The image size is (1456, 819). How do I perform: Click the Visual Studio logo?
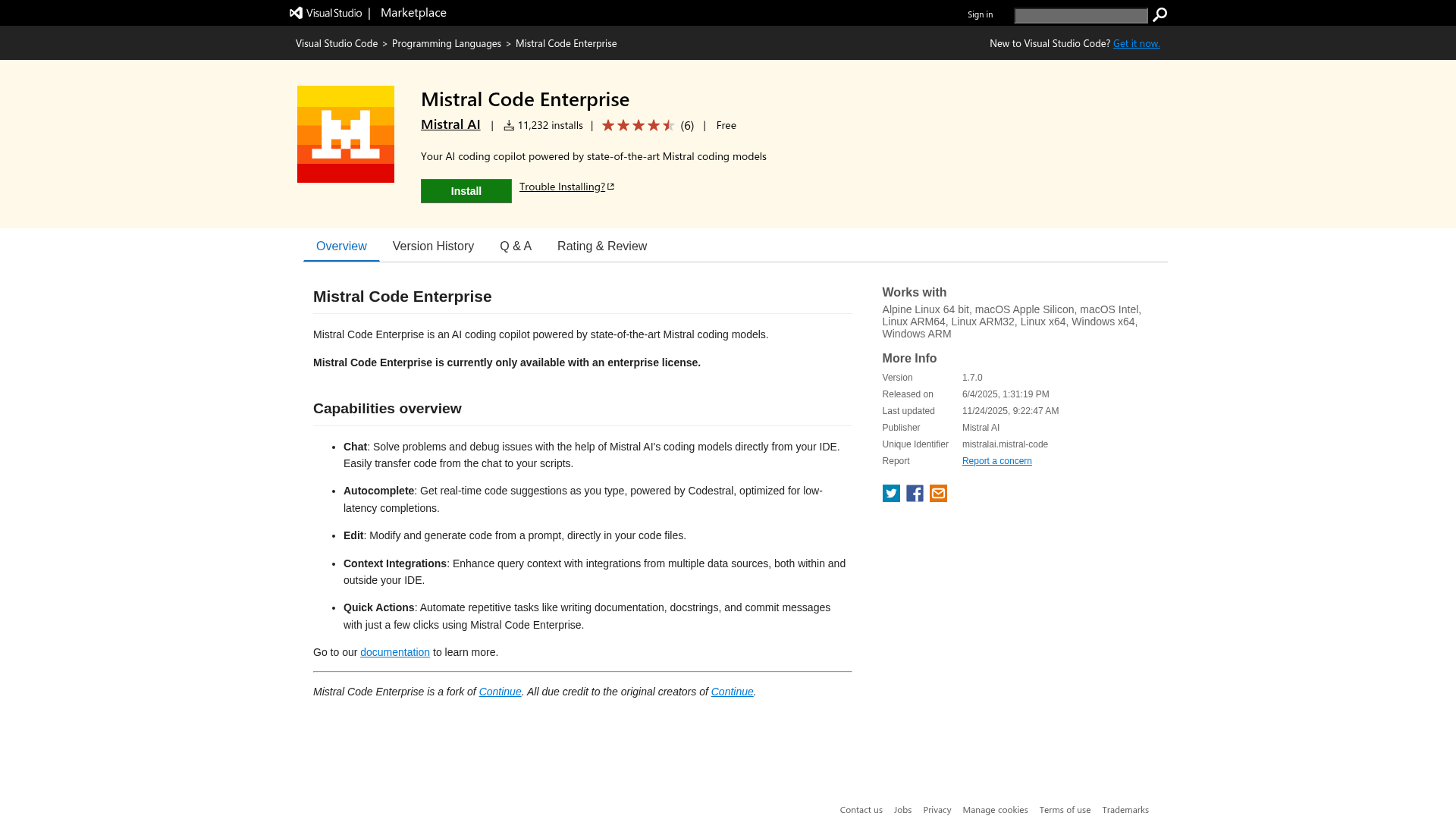tap(326, 13)
